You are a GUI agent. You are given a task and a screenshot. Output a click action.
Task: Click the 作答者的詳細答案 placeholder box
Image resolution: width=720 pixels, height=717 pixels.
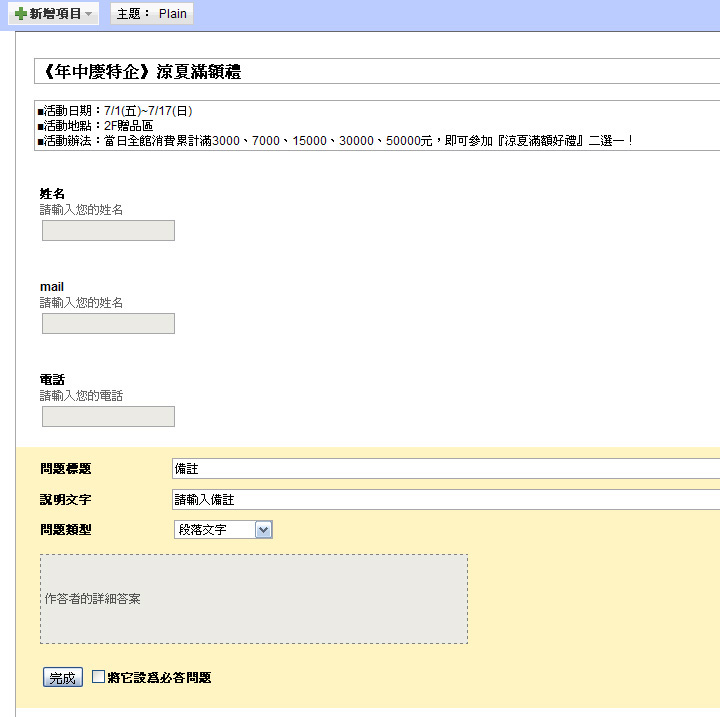[x=254, y=599]
